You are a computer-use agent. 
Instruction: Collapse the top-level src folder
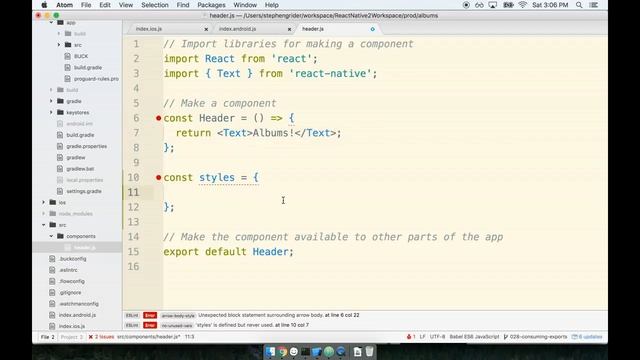(44, 225)
